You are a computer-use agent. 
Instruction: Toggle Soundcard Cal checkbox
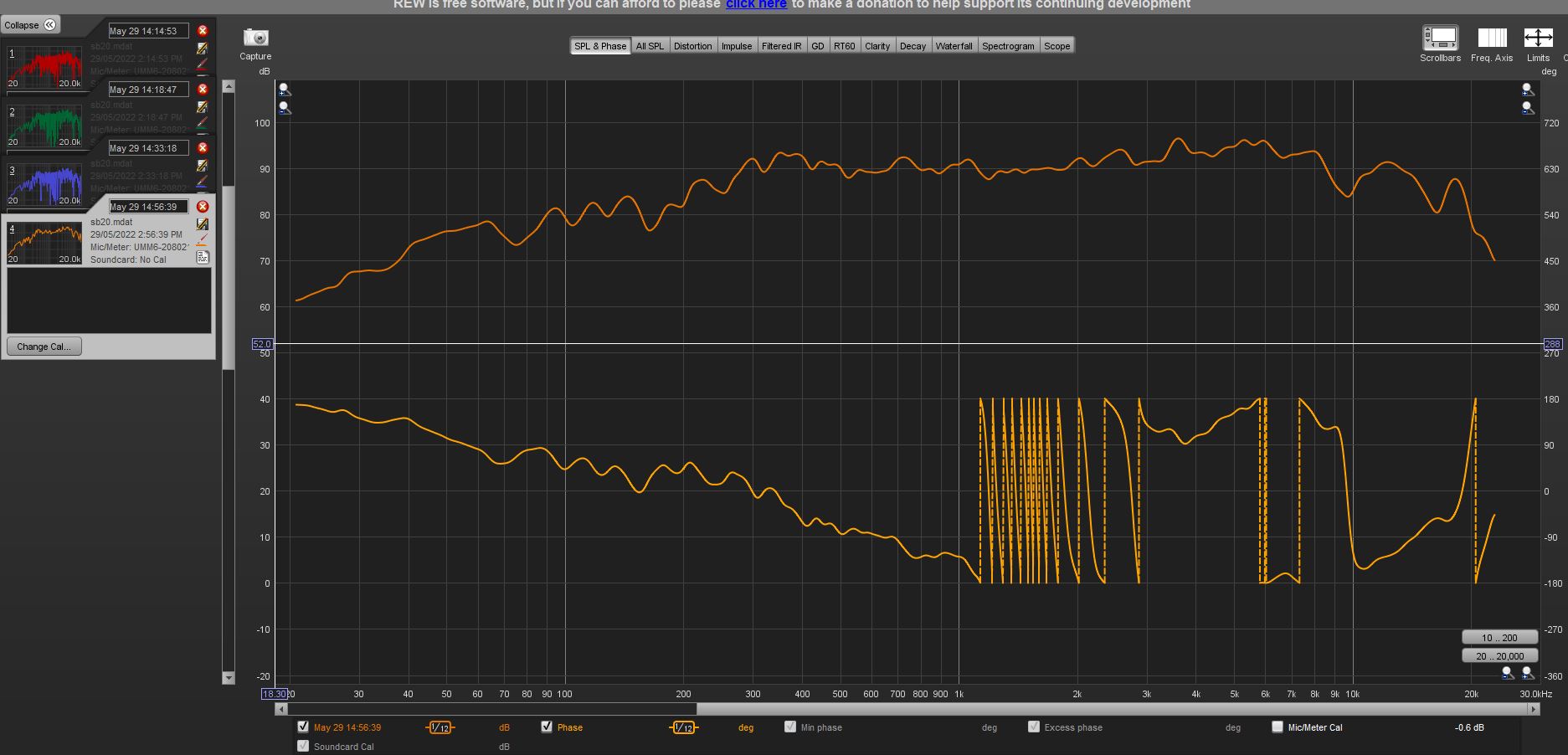pyautogui.click(x=303, y=746)
